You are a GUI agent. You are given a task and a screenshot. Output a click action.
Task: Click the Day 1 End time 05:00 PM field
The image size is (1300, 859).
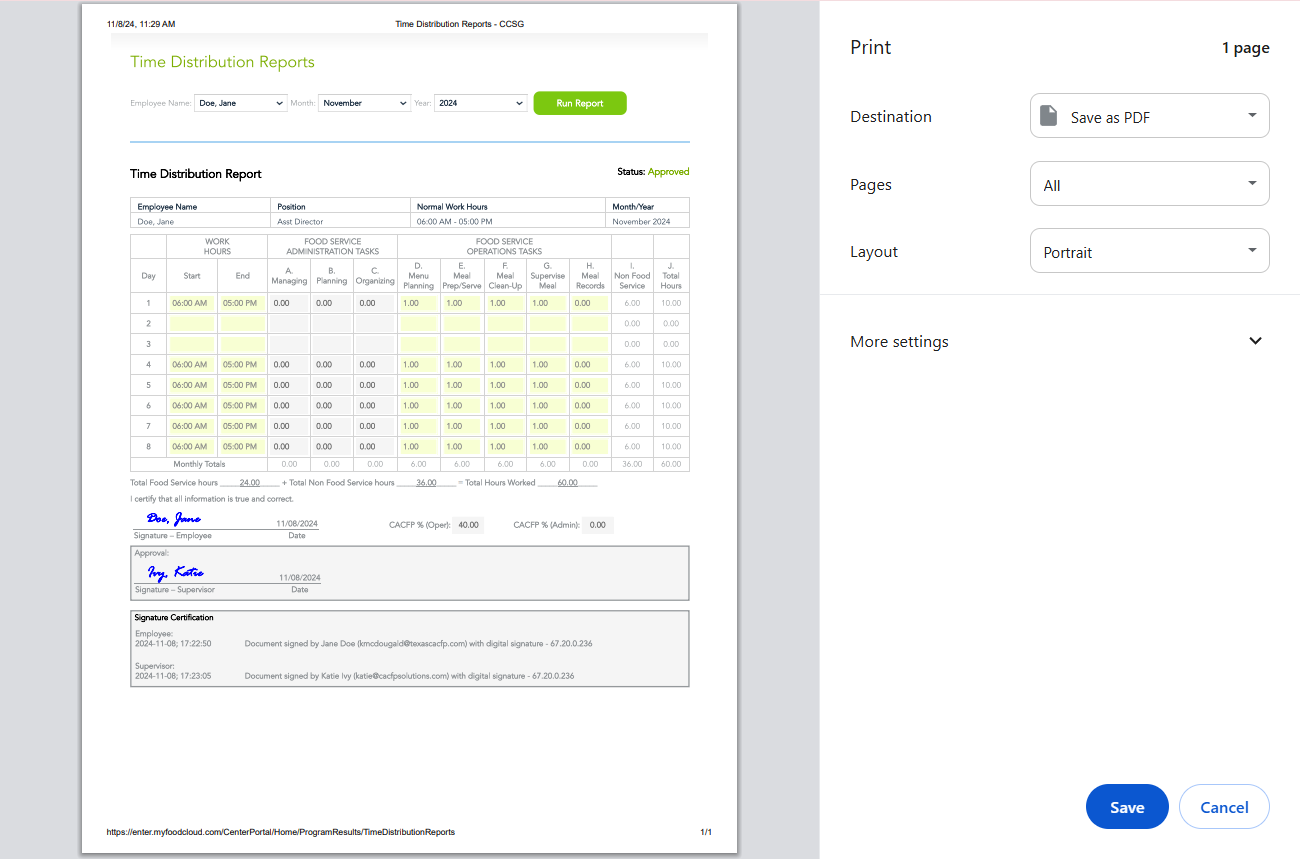click(243, 303)
